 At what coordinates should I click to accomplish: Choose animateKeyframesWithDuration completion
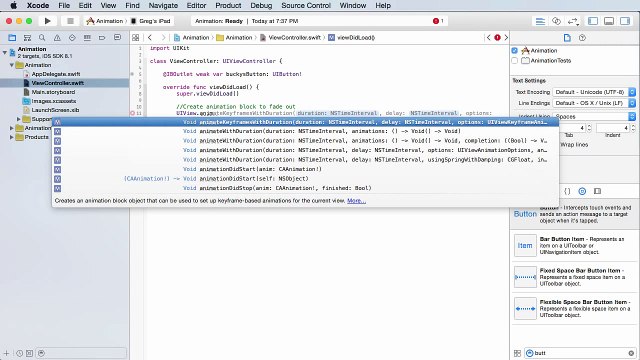coord(305,122)
